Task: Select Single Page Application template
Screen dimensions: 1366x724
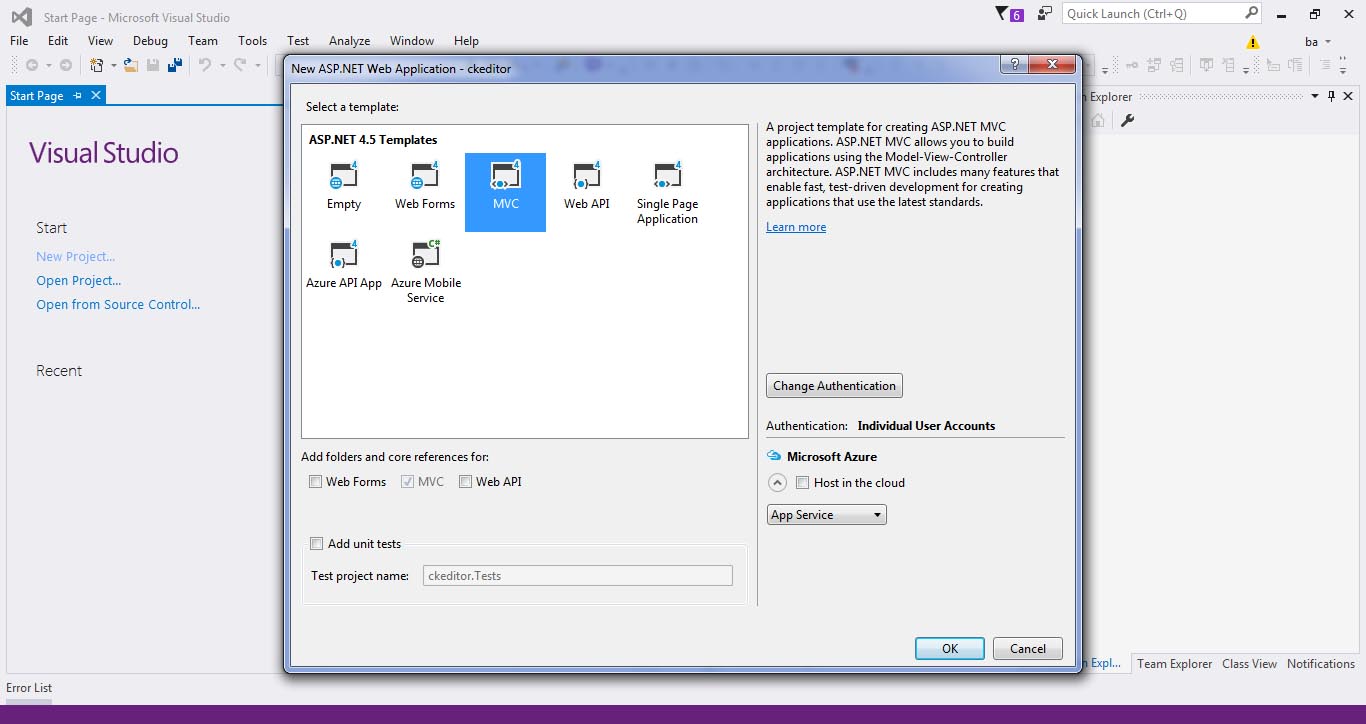Action: (667, 179)
